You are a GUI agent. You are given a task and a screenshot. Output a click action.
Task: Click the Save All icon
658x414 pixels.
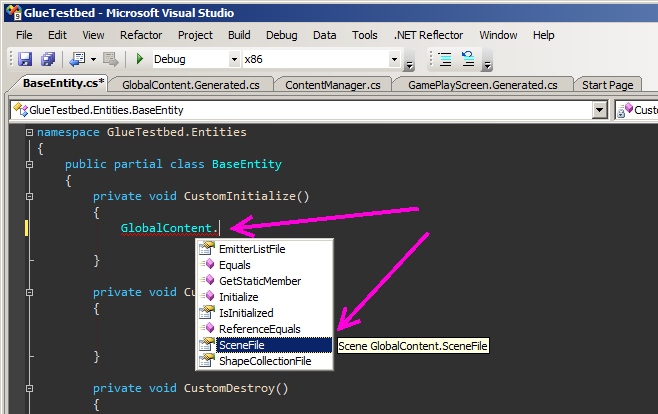(x=48, y=59)
